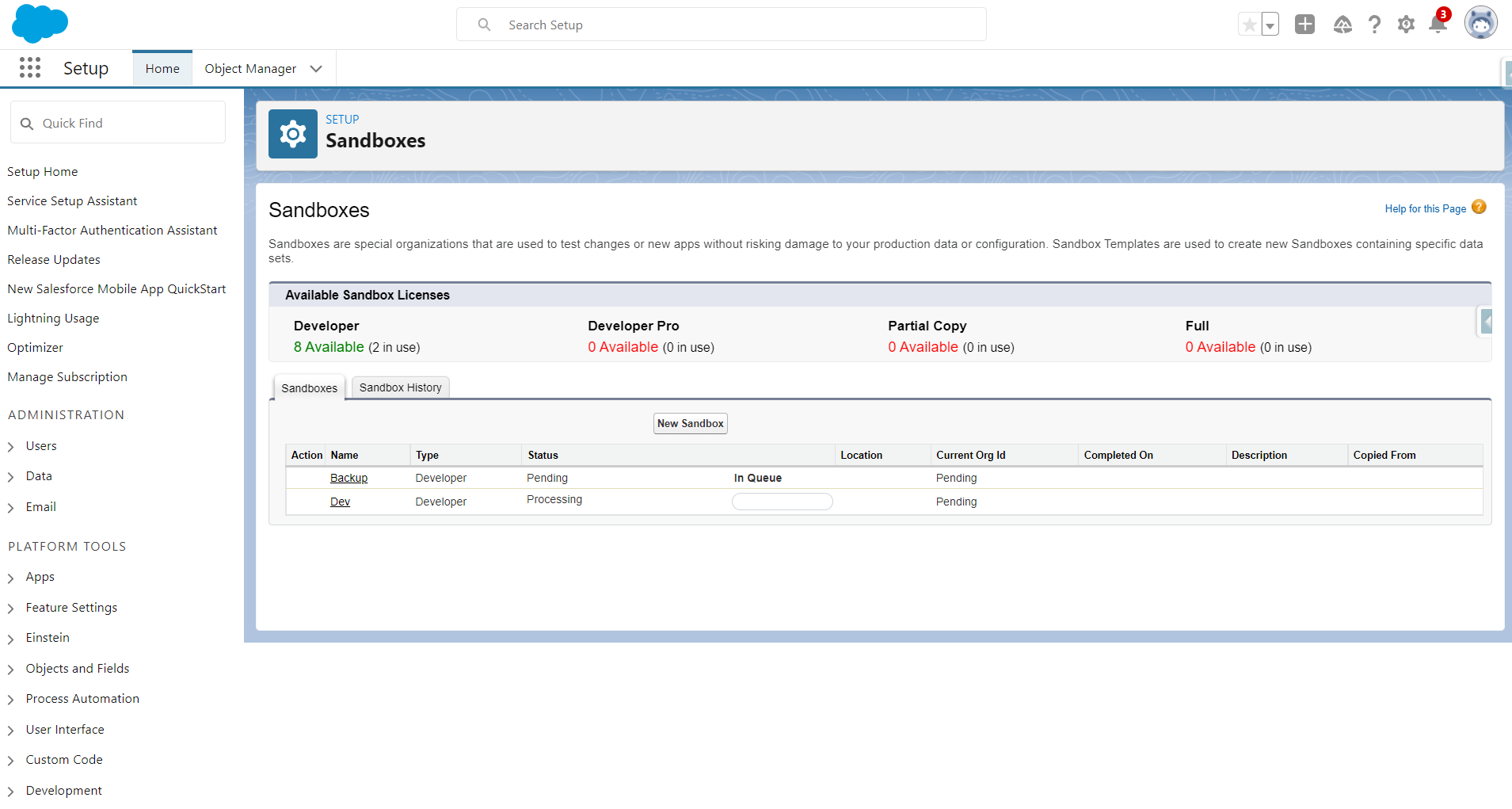This screenshot has width=1512, height=809.
Task: Open Multi-Factor Authentication Assistant
Action: click(x=112, y=231)
